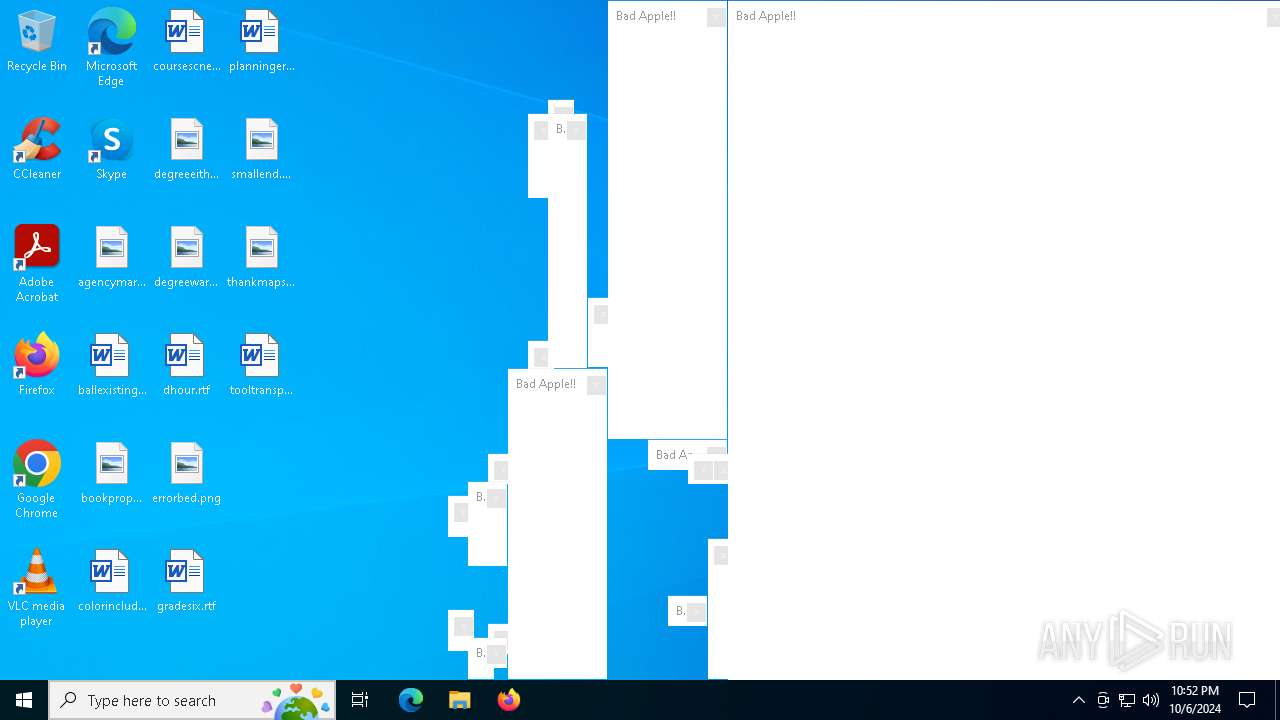Select the Google Chrome shortcut
Viewport: 1280px width, 720px height.
(36, 479)
